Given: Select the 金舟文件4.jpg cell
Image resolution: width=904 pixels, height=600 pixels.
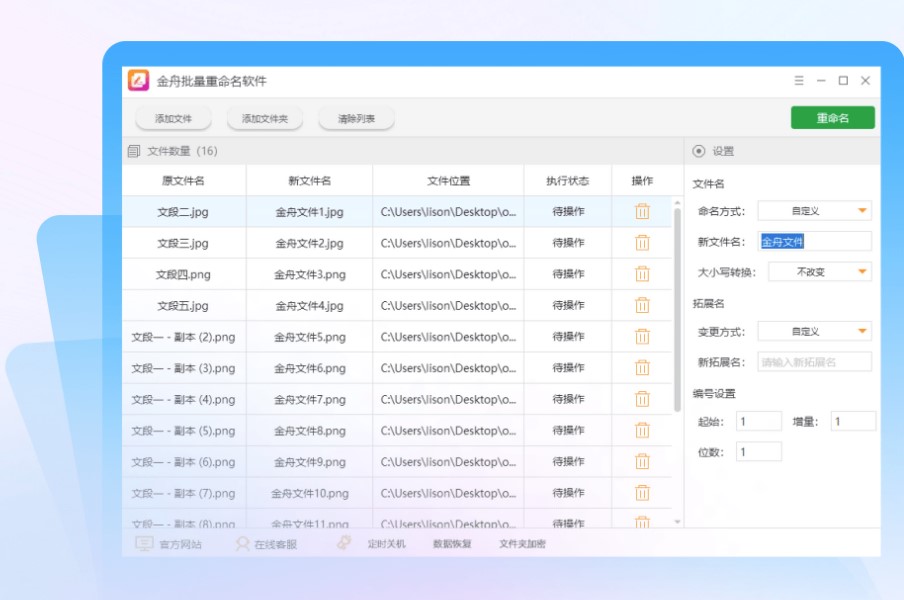Looking at the screenshot, I should tap(310, 305).
